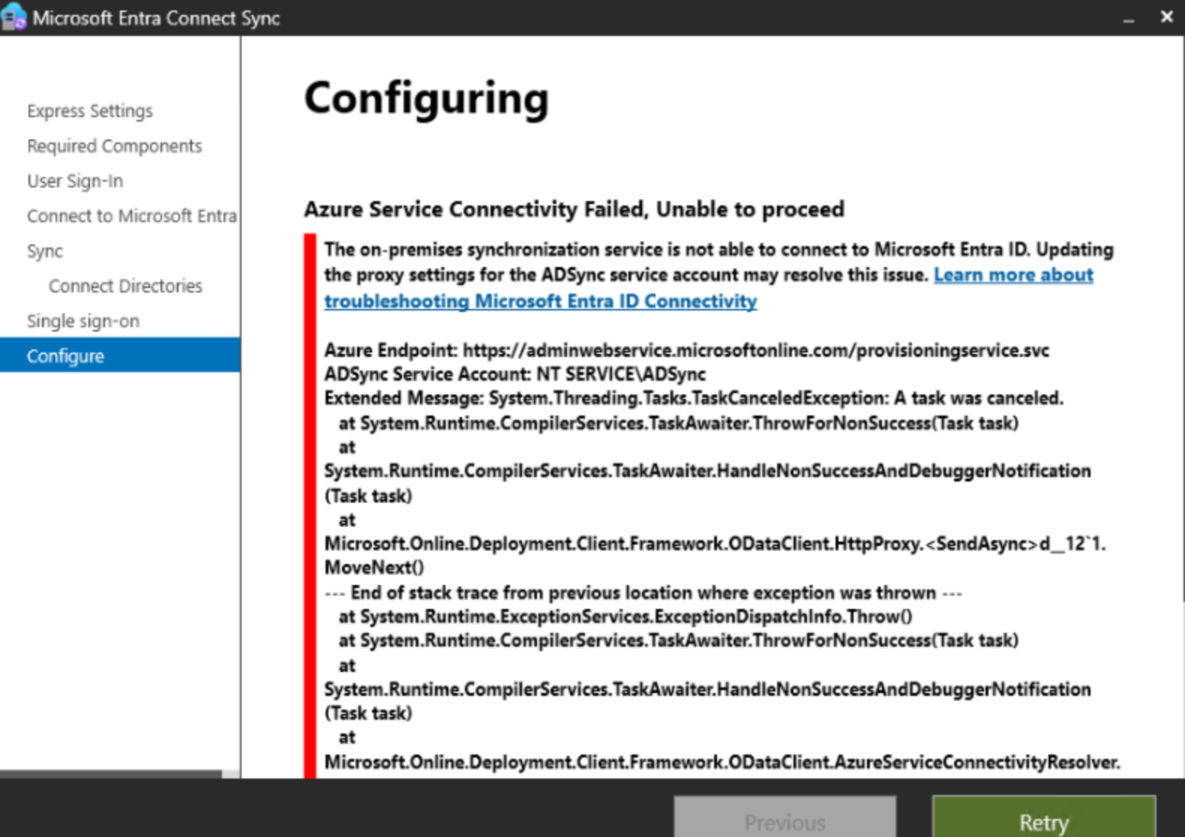The width and height of the screenshot is (1185, 837).
Task: Click the 'Configuring' page heading
Action: 426,99
